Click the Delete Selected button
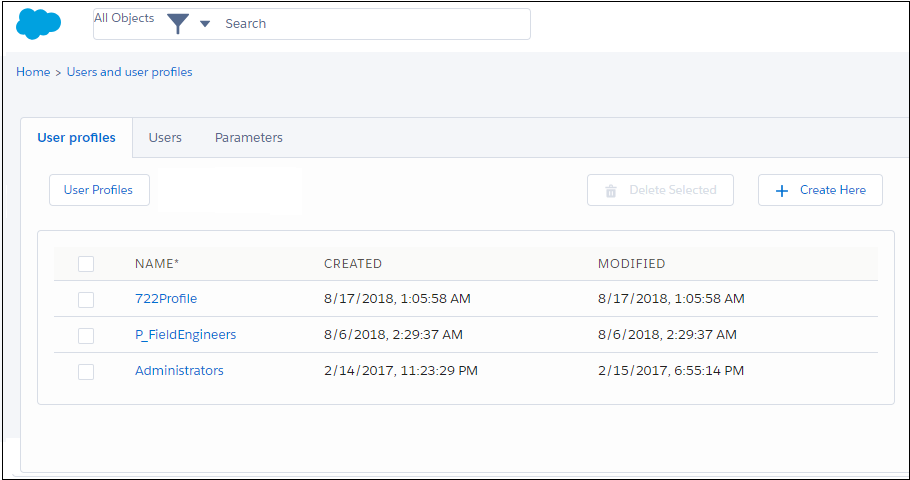The width and height of the screenshot is (910, 480). tap(660, 190)
